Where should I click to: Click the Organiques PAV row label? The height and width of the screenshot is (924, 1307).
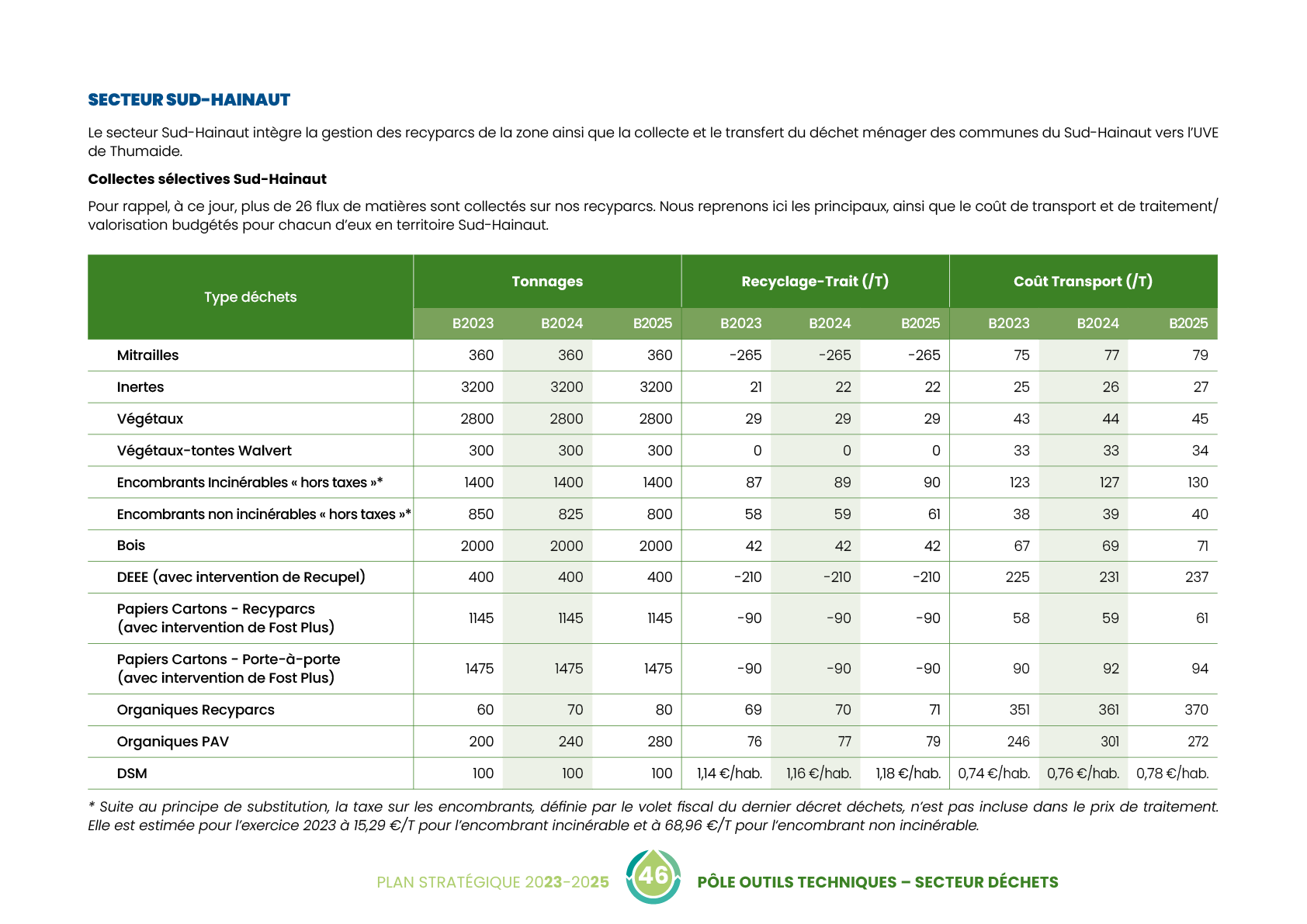172,742
